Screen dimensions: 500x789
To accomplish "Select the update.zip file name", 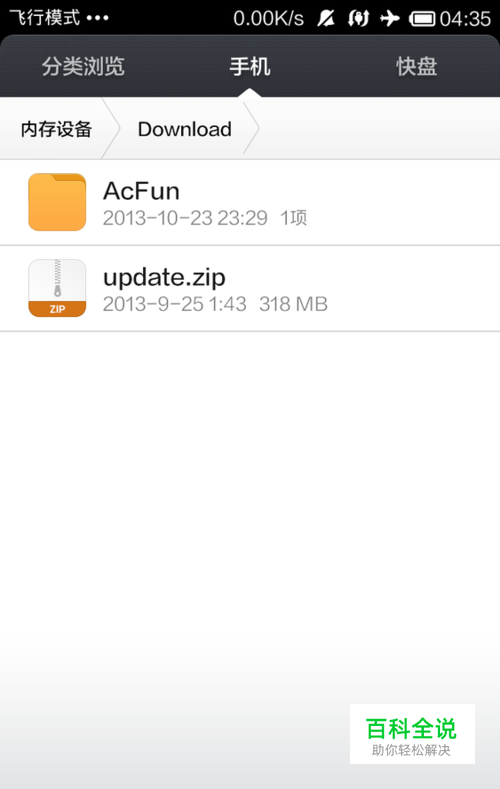I will point(164,278).
